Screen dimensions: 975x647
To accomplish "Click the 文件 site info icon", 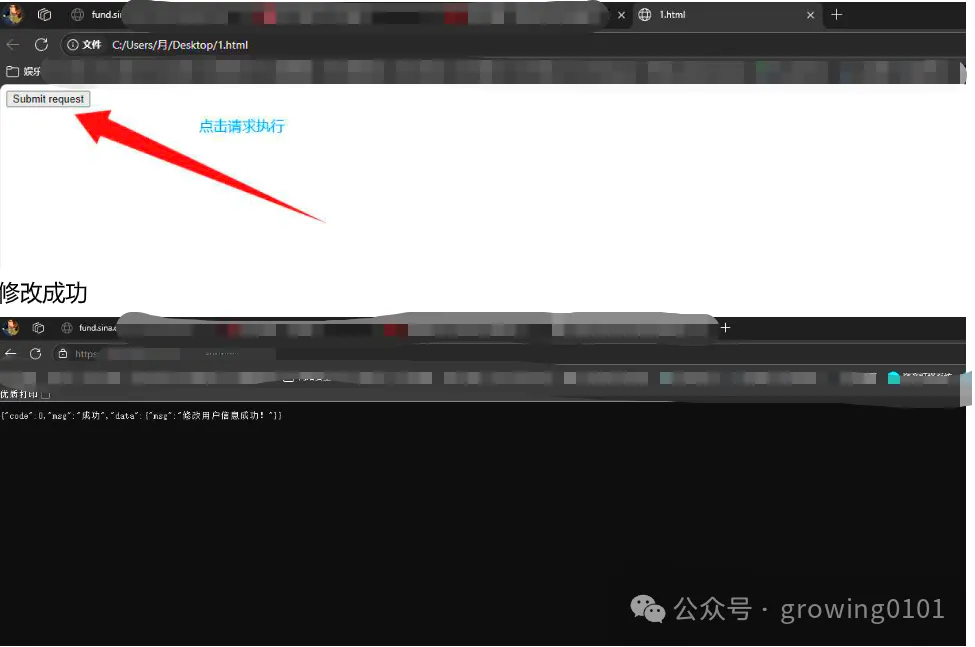I will click(84, 45).
